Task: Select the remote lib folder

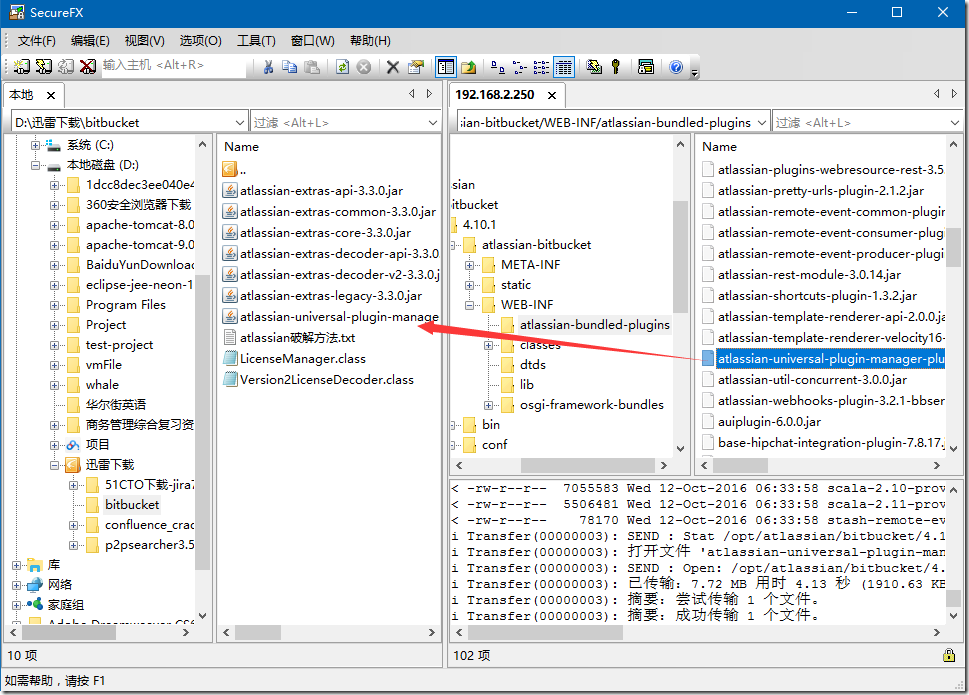Action: (x=527, y=385)
